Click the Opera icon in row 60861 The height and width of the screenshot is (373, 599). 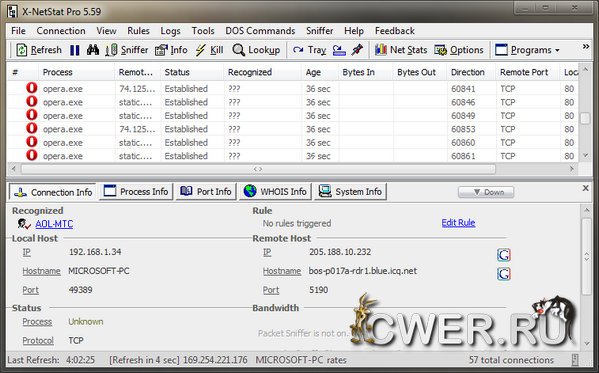[x=32, y=155]
